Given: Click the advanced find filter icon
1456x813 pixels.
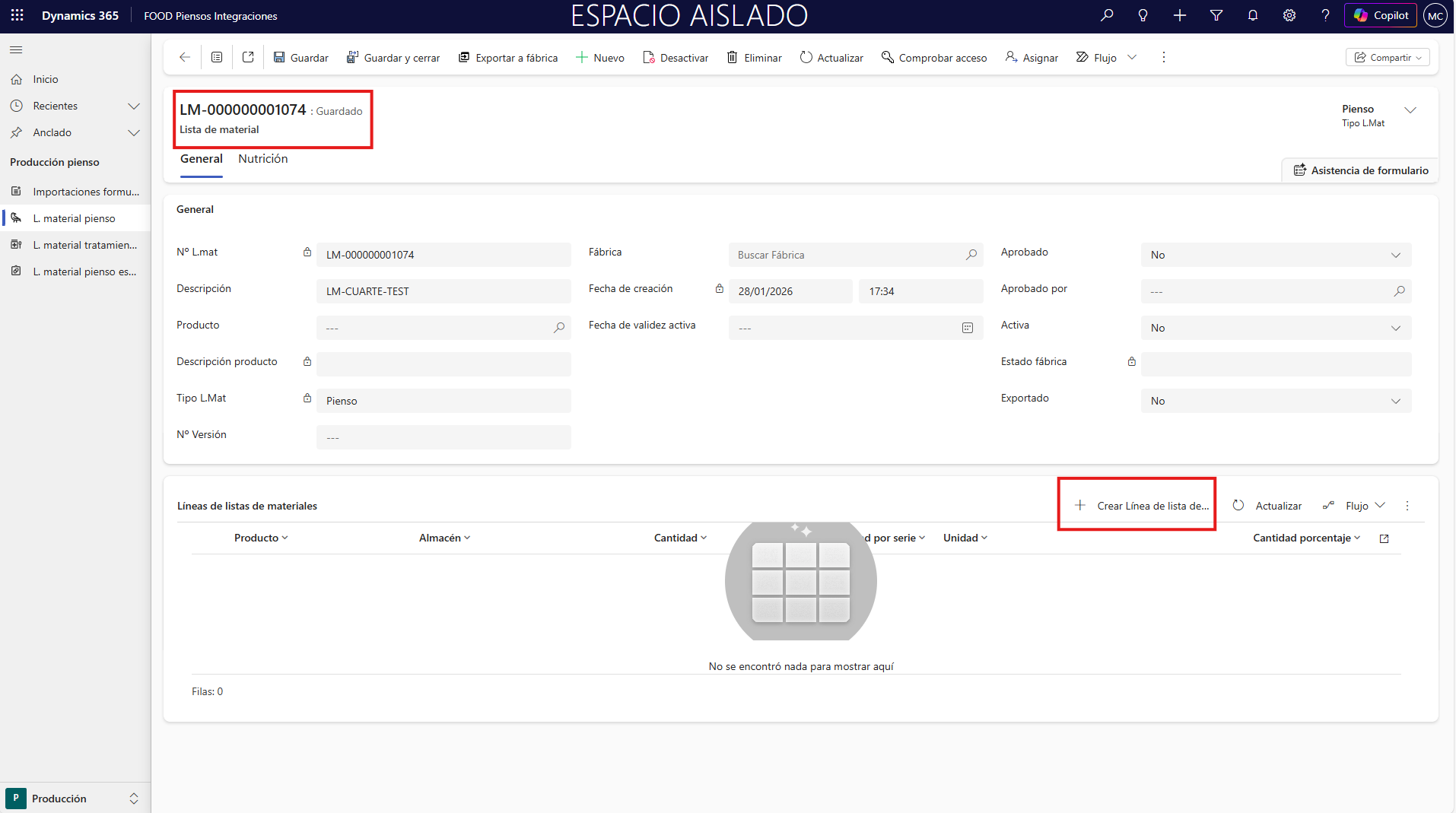Looking at the screenshot, I should 1216,15.
